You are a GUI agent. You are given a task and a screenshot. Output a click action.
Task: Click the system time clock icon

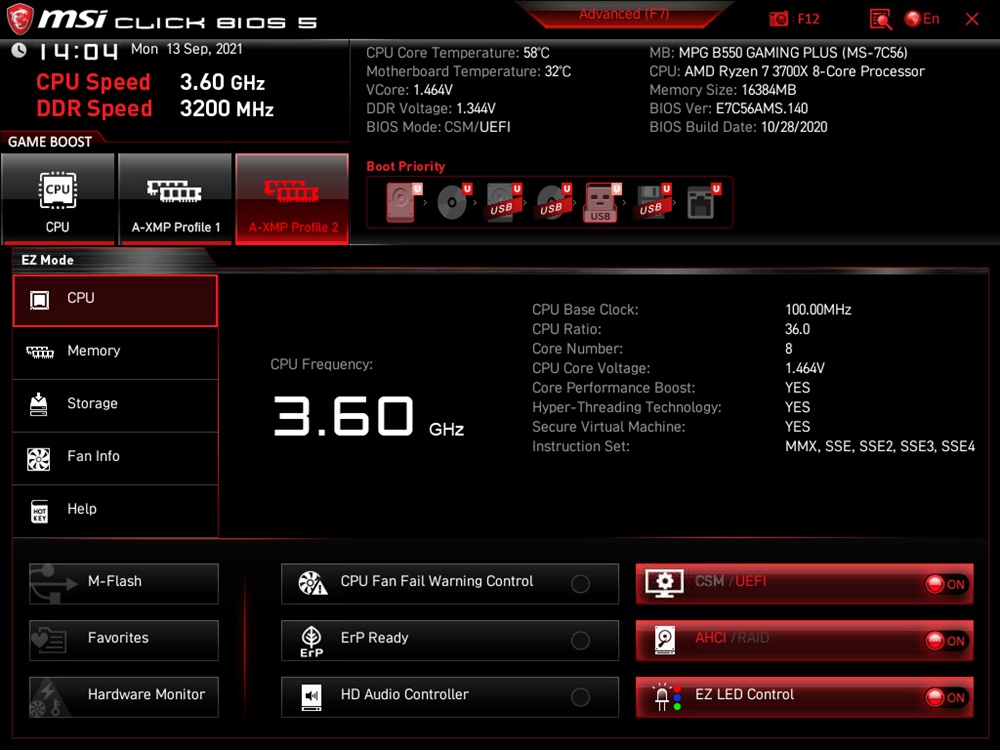pyautogui.click(x=18, y=50)
